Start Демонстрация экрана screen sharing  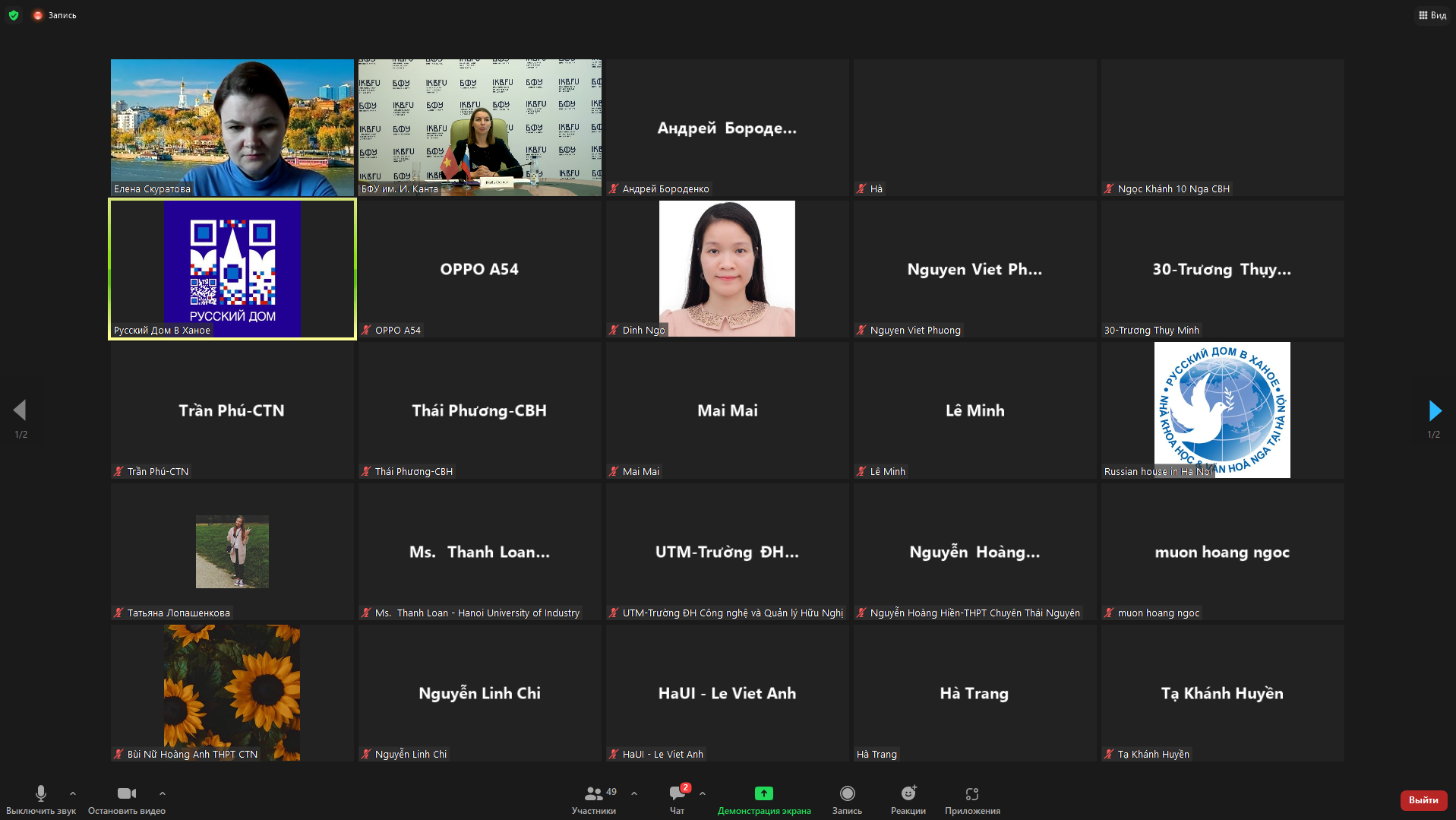coord(764,799)
